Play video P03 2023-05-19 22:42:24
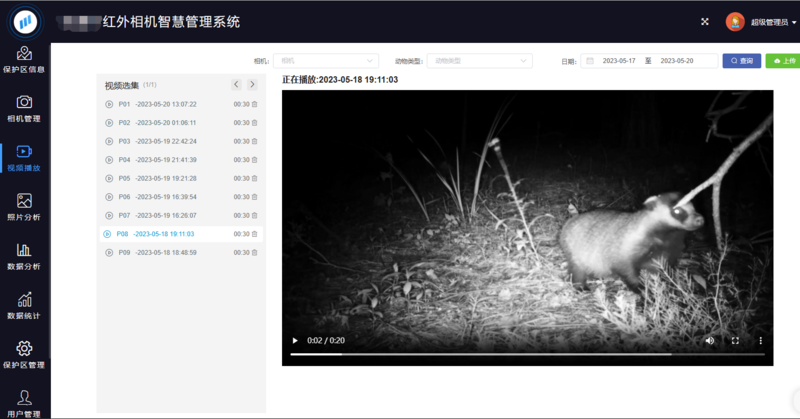This screenshot has width=800, height=419. (x=181, y=141)
